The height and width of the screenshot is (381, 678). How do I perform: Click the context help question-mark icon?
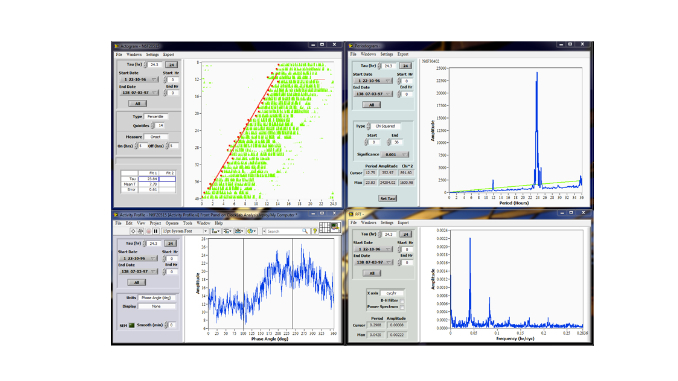(x=315, y=231)
